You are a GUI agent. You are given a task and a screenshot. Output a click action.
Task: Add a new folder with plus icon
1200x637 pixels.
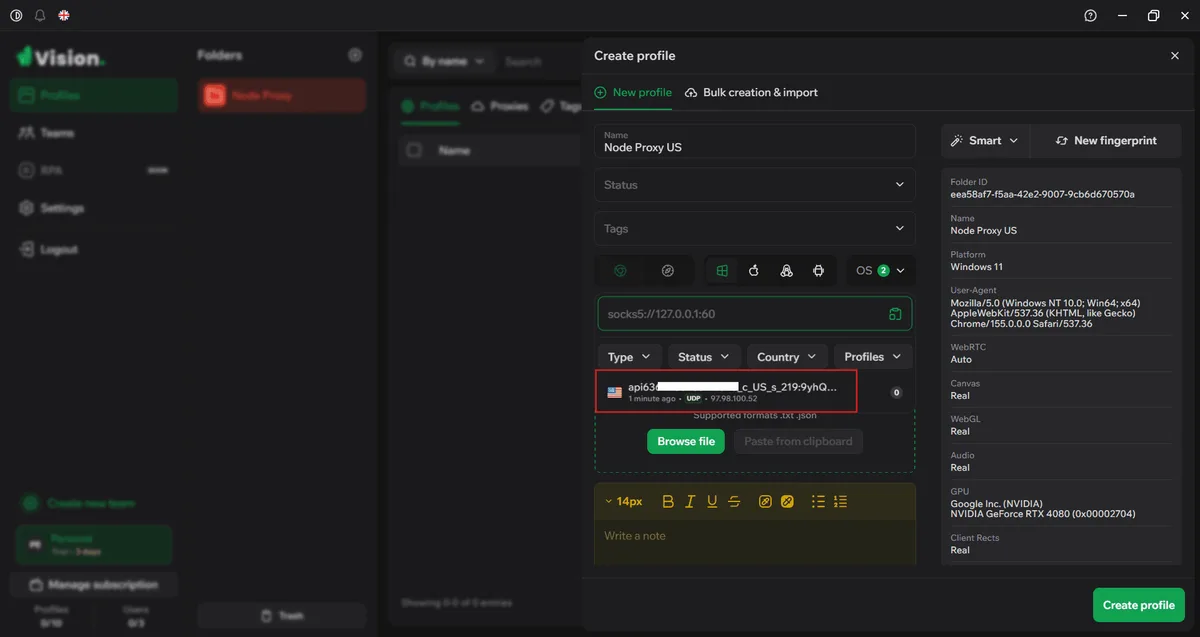(354, 55)
